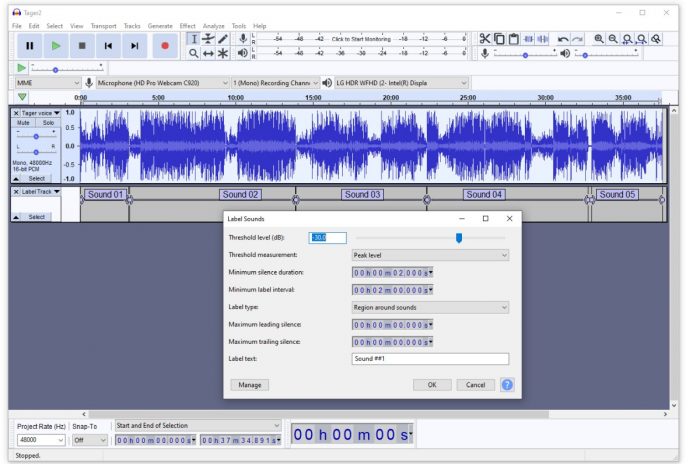This screenshot has height=464, width=700.
Task: Mute the Tager voice track
Action: [x=23, y=123]
